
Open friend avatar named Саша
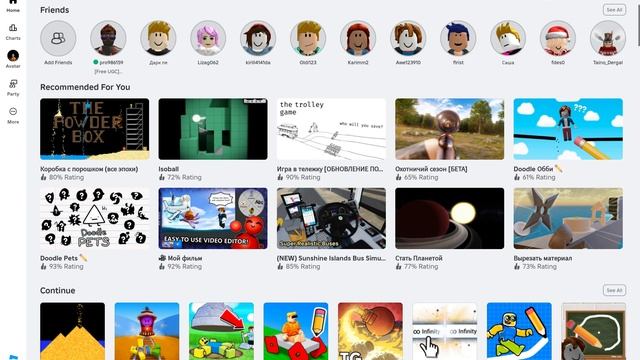508,38
